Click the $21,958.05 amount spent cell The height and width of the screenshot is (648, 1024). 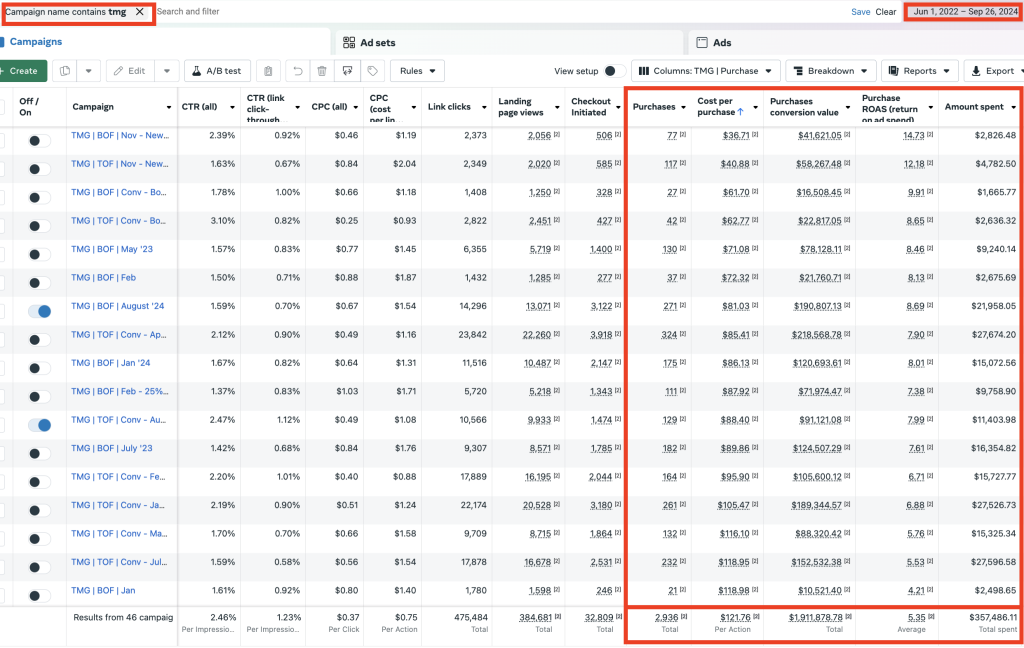coord(993,306)
